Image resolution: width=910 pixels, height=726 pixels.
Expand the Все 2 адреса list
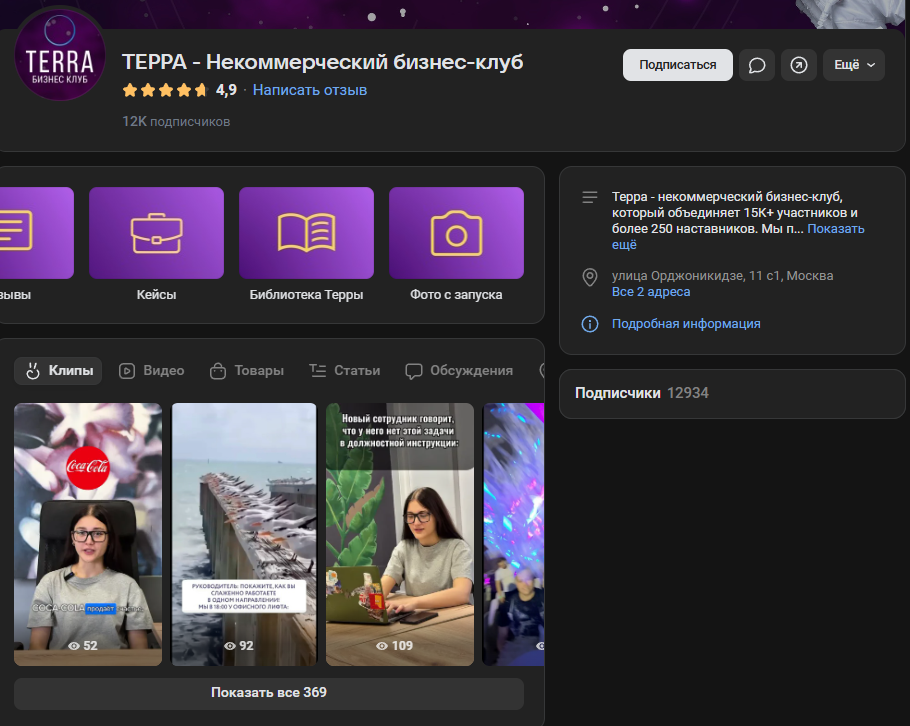pyautogui.click(x=651, y=292)
